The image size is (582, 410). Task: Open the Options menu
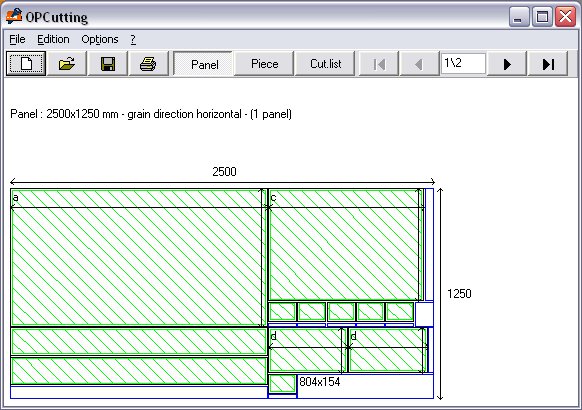click(100, 39)
